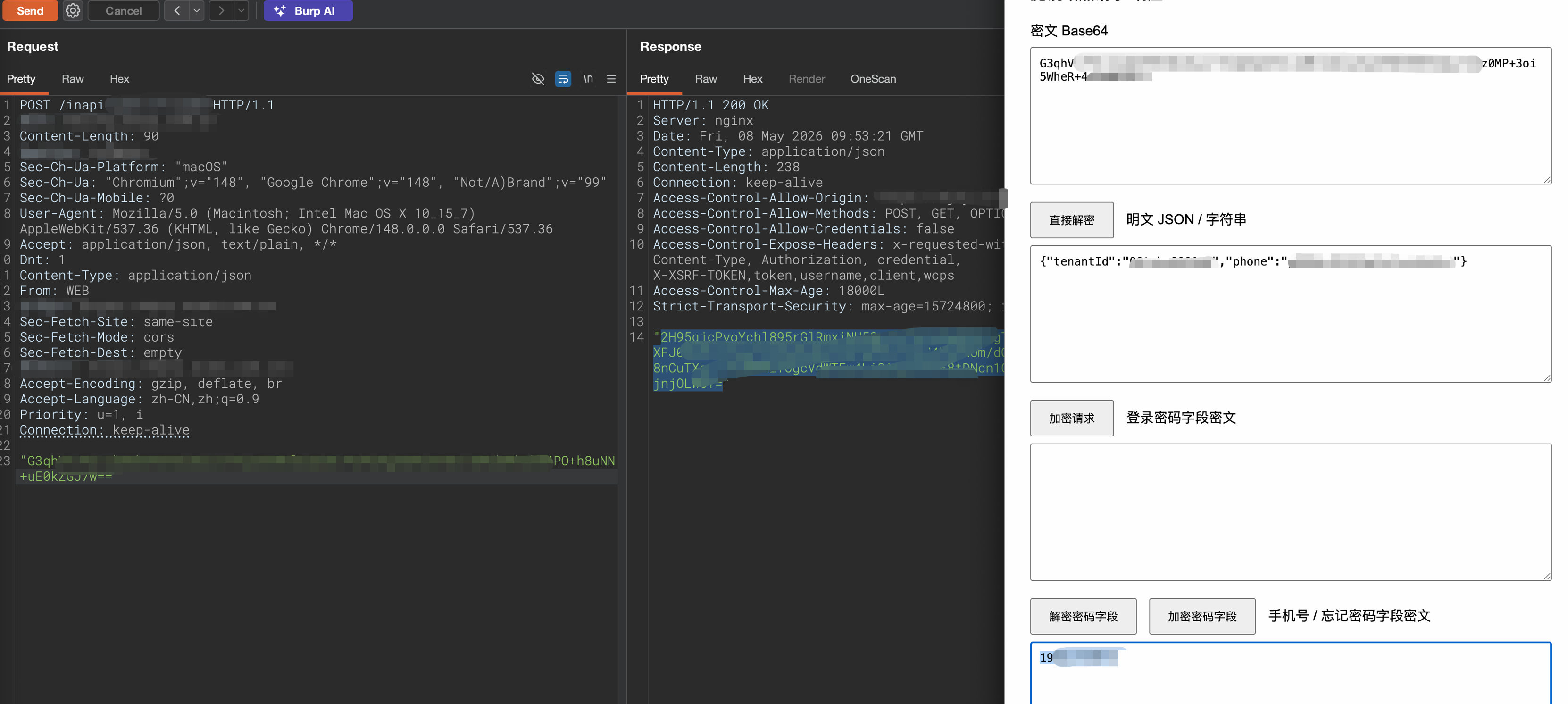Click the POST /inapi request line
This screenshot has height=704, width=1568.
[x=147, y=105]
